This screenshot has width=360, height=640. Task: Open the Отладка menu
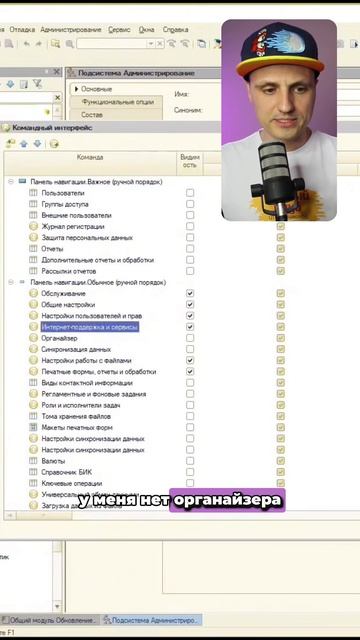[x=22, y=30]
